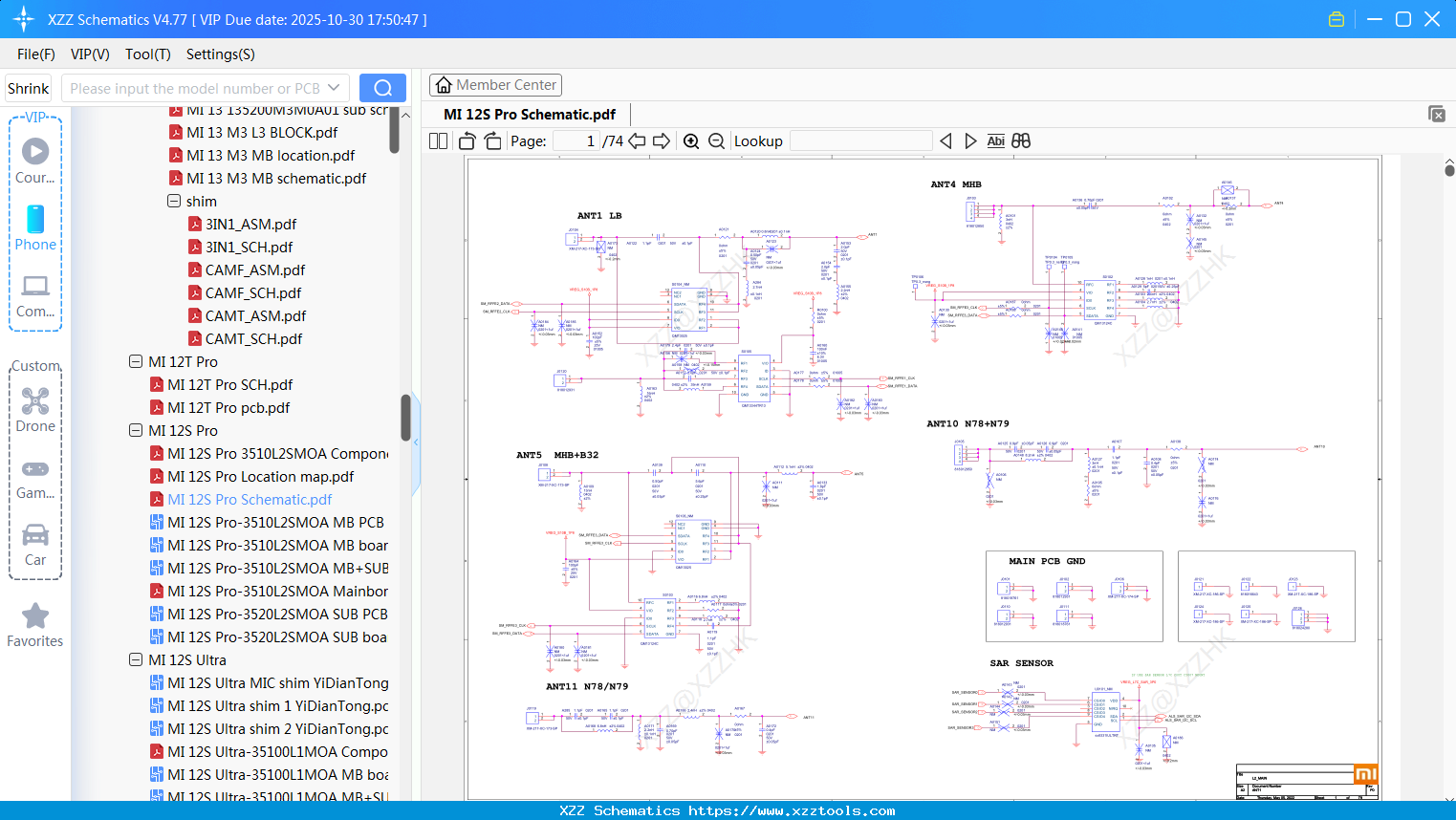
Task: Open the Member Center
Action: (x=495, y=84)
